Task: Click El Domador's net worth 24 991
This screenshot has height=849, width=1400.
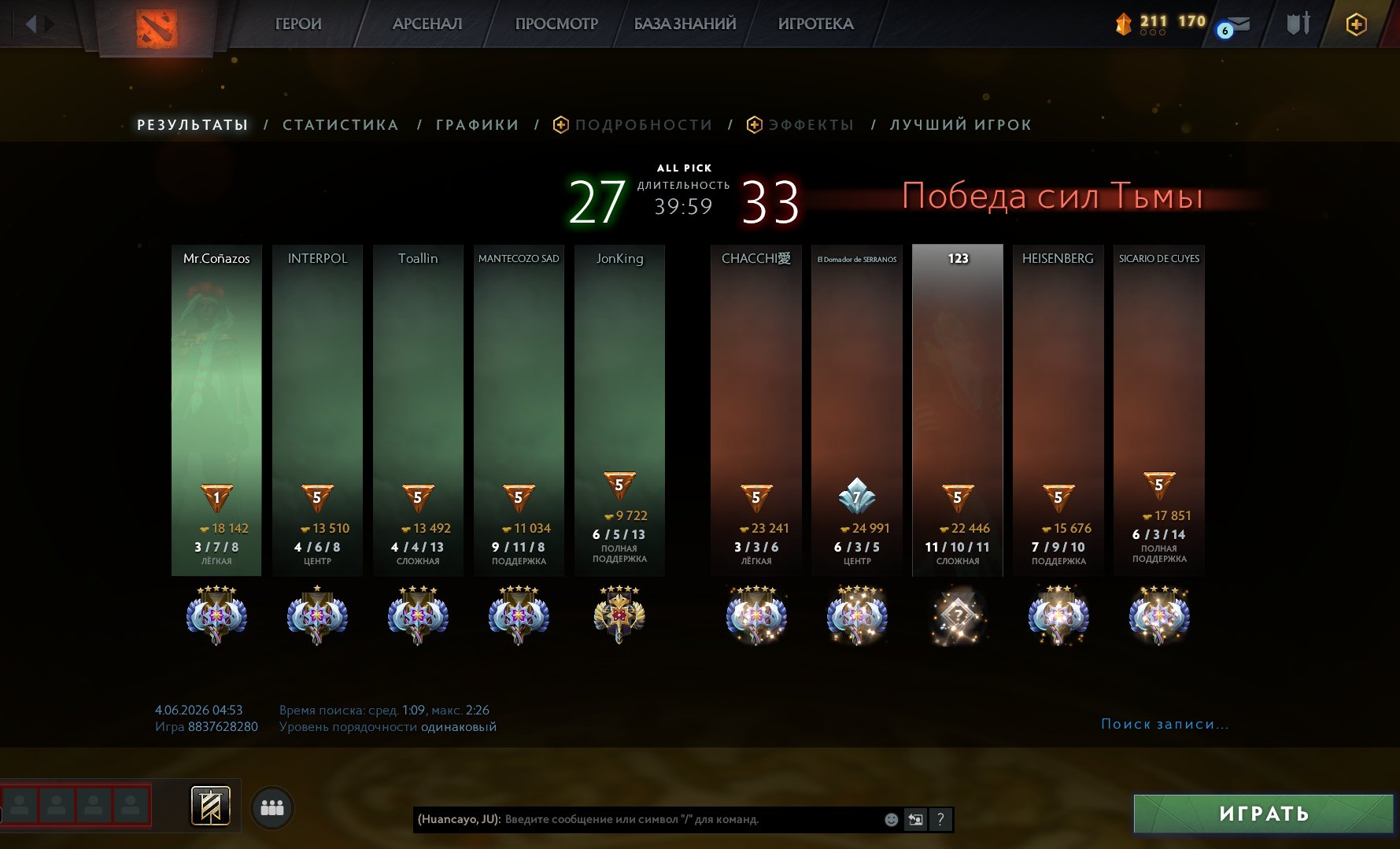Action: pyautogui.click(x=870, y=528)
